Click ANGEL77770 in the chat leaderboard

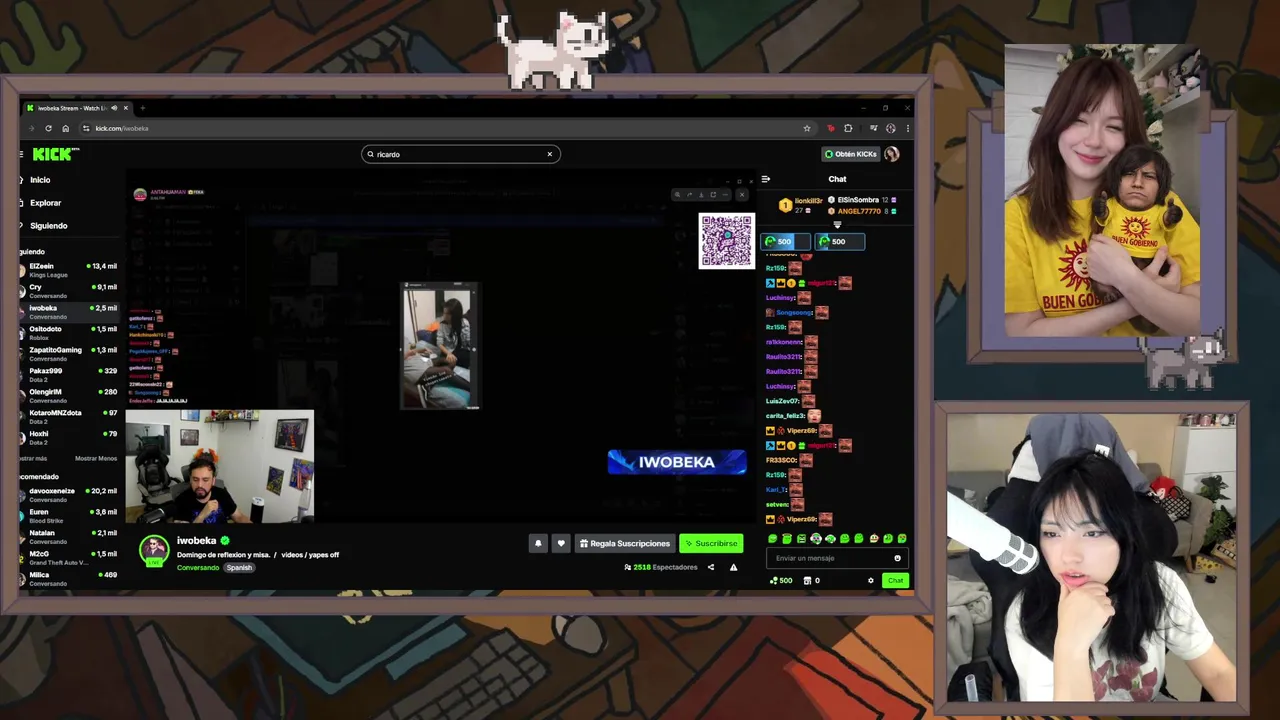click(x=860, y=211)
